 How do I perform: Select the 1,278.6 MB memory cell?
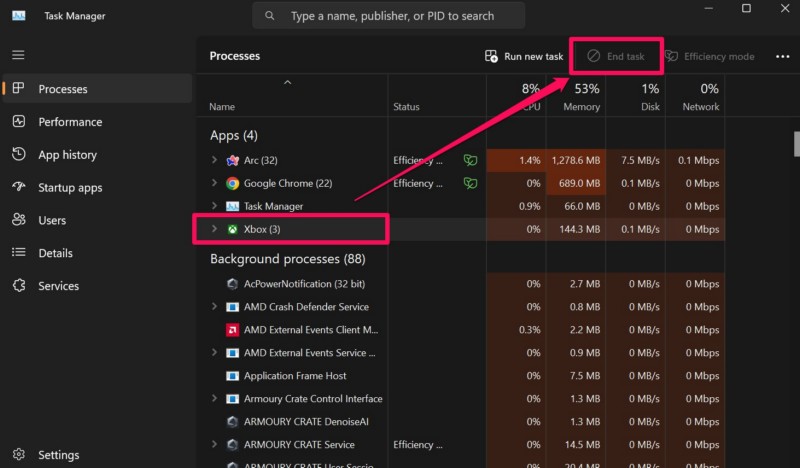coord(576,160)
